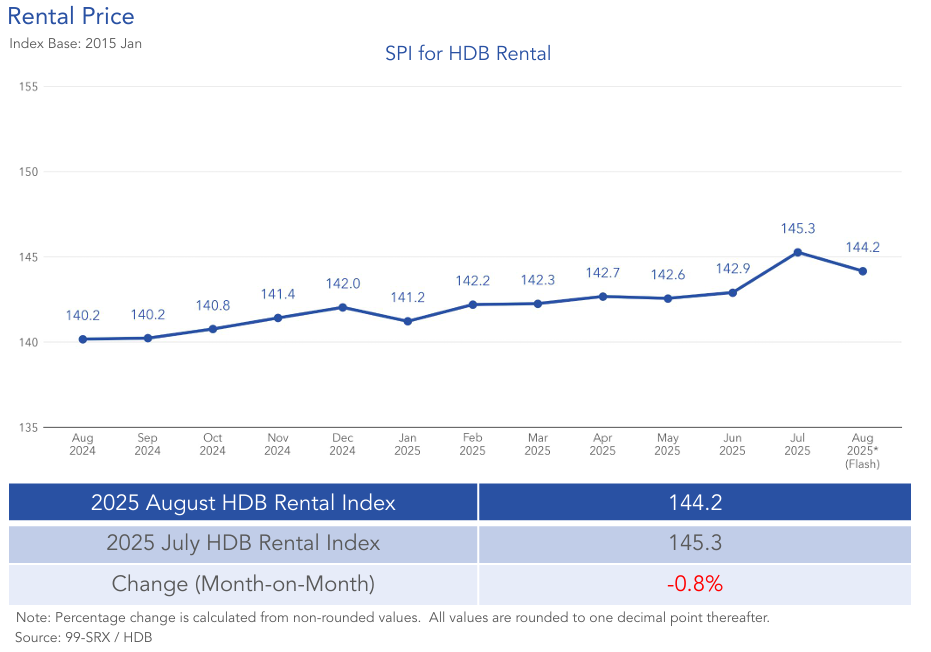Click the "SPI for HDB Rental" chart title
The width and height of the screenshot is (931, 652).
[x=468, y=53]
